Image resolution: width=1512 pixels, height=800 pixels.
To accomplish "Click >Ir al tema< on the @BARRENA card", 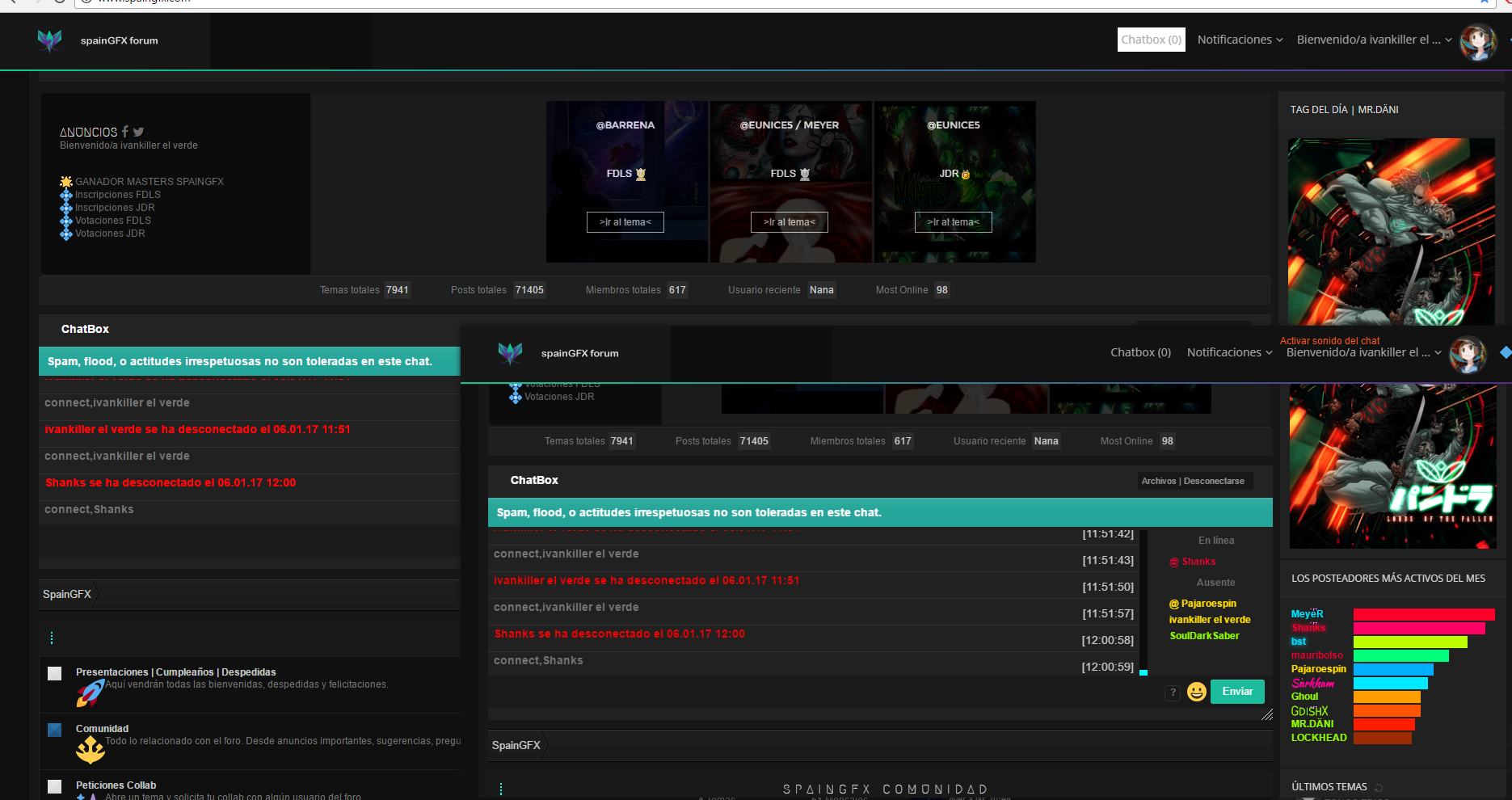I will click(x=625, y=222).
